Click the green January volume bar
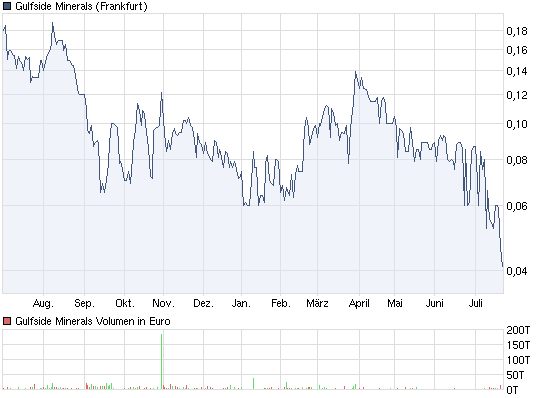This screenshot has height=398, width=545. tap(253, 384)
